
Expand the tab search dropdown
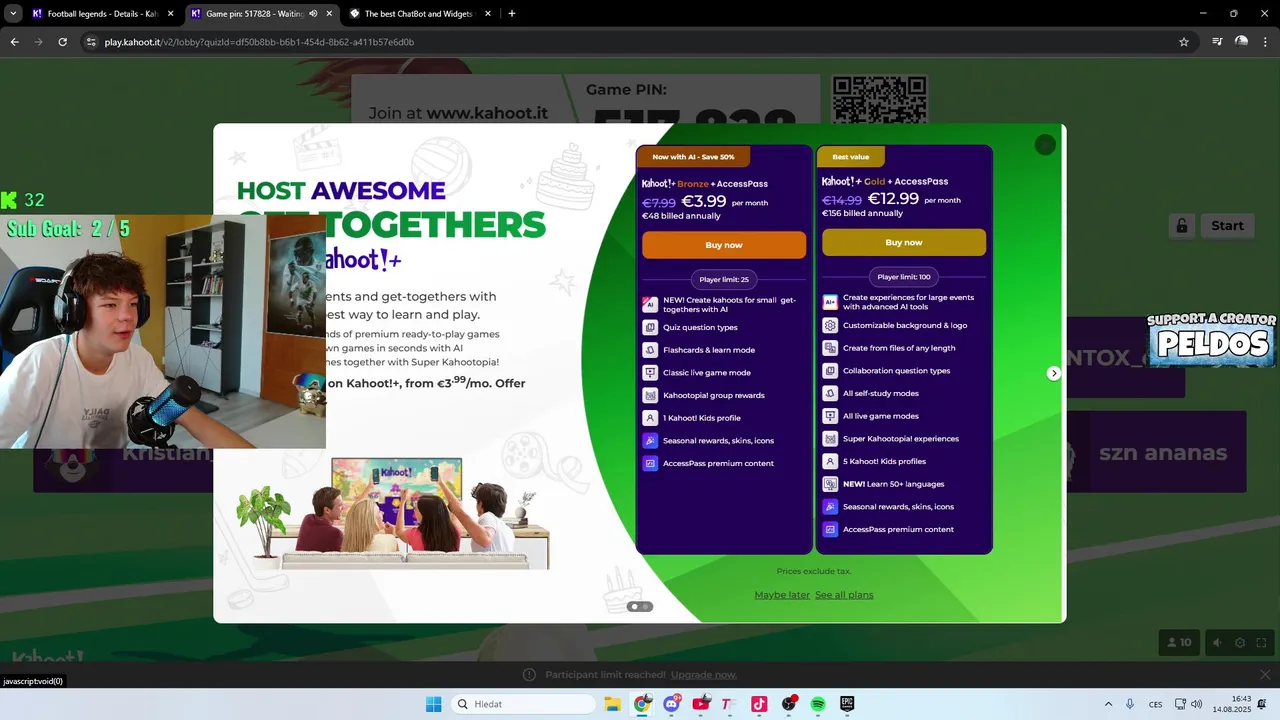pos(13,14)
